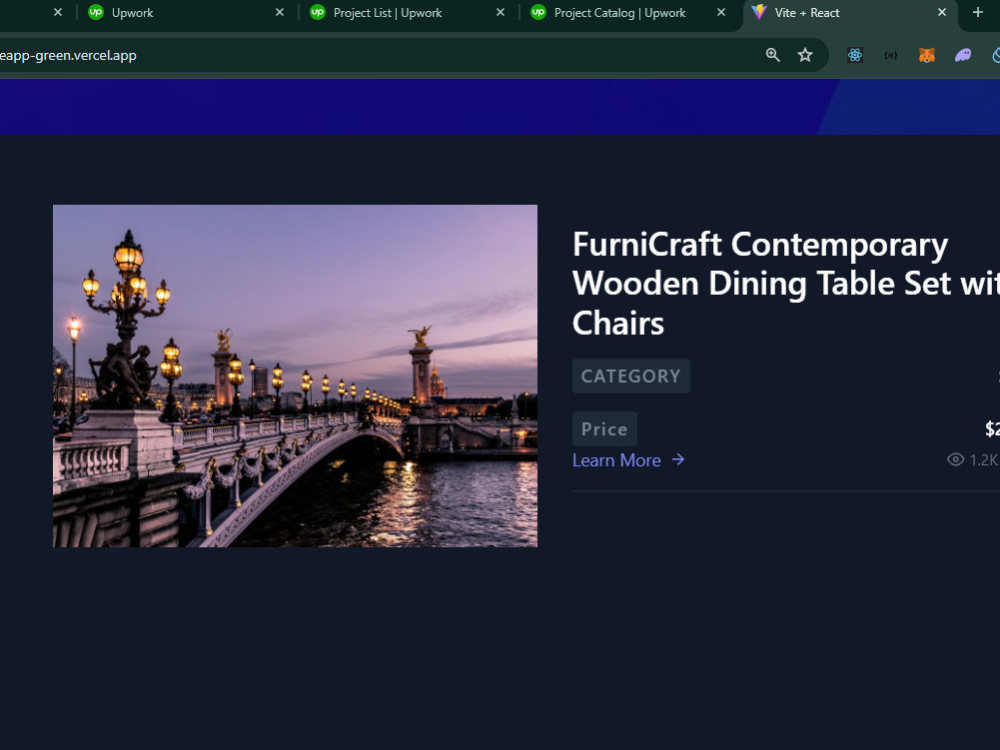Open the React Developer Tools extension

coord(855,55)
